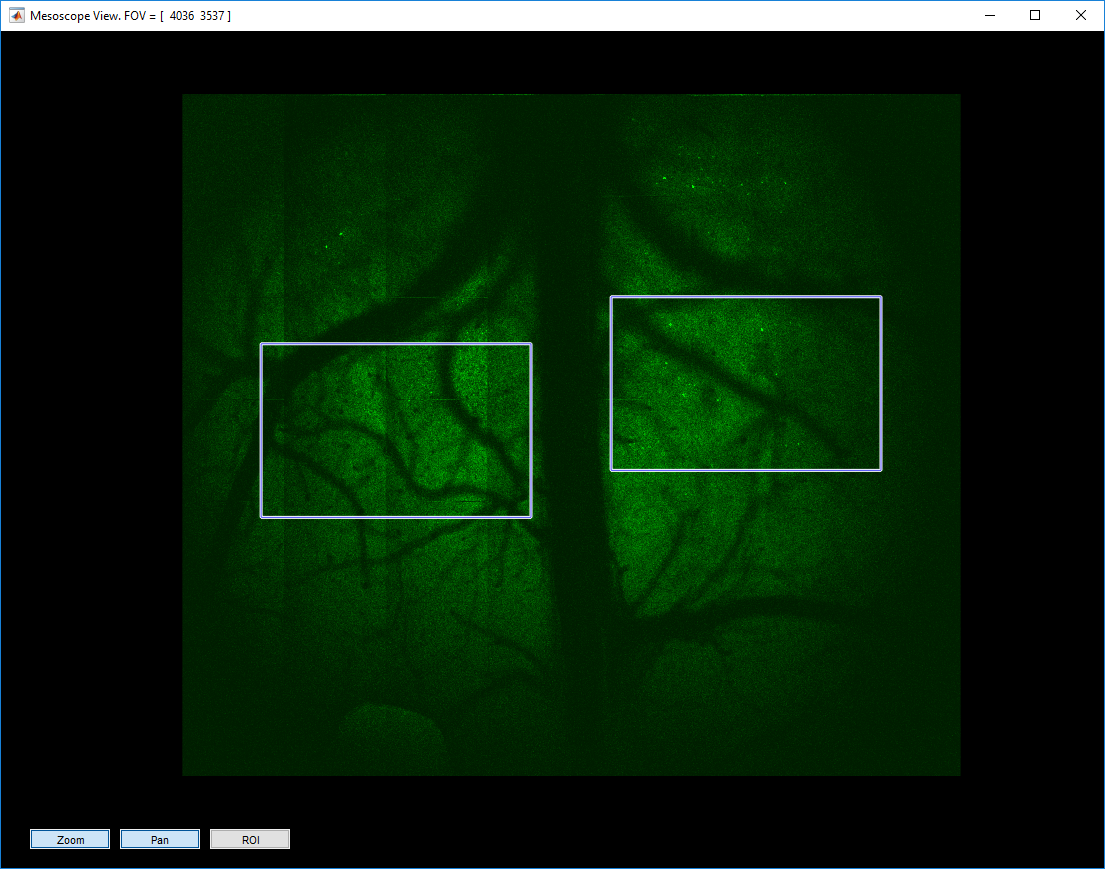This screenshot has width=1105, height=869.
Task: Click the top edge of the right ROI
Action: (x=745, y=296)
